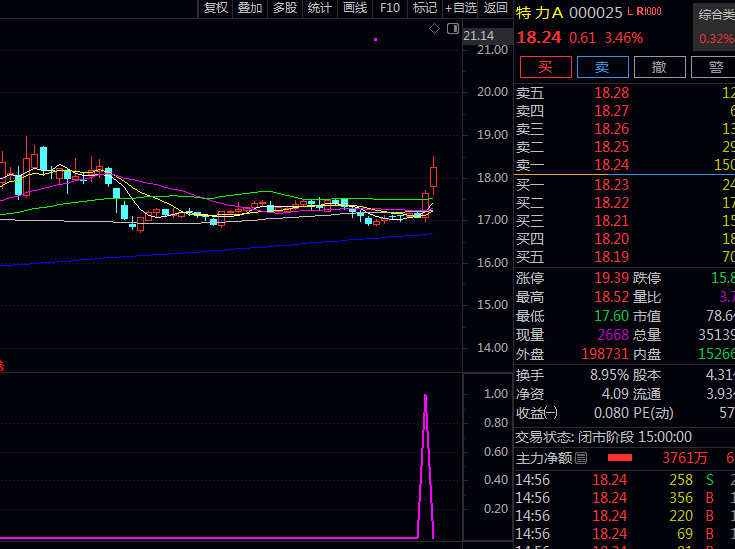The width and height of the screenshot is (735, 549).
Task: Select the 卖一 price 18.24
Action: 612,165
